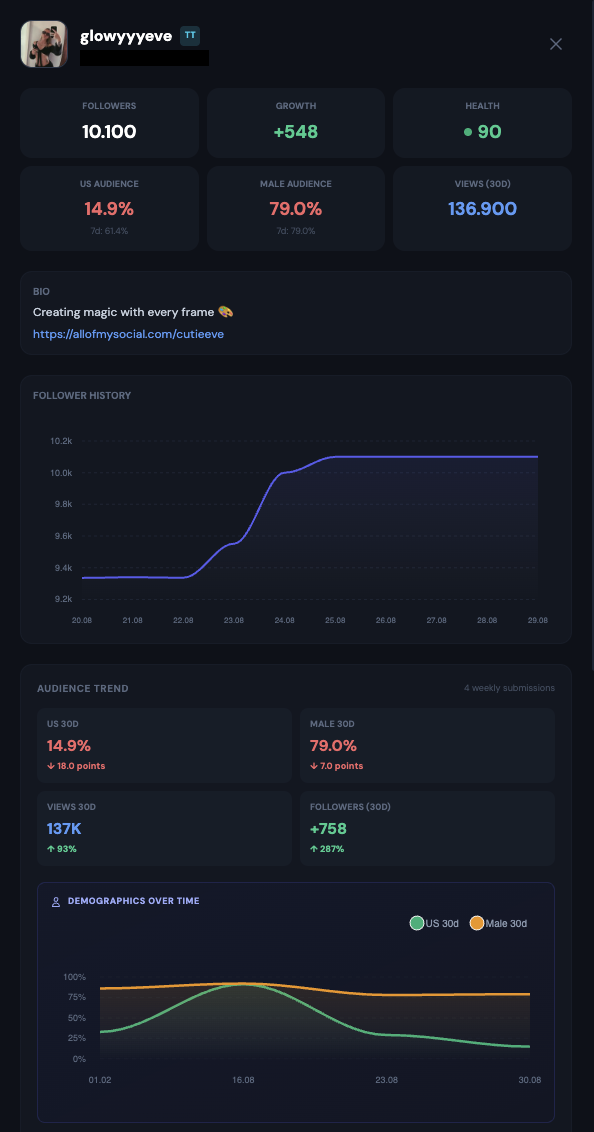Click the Views 30D up arrow indicator
This screenshot has height=1132, width=594.
[51, 849]
